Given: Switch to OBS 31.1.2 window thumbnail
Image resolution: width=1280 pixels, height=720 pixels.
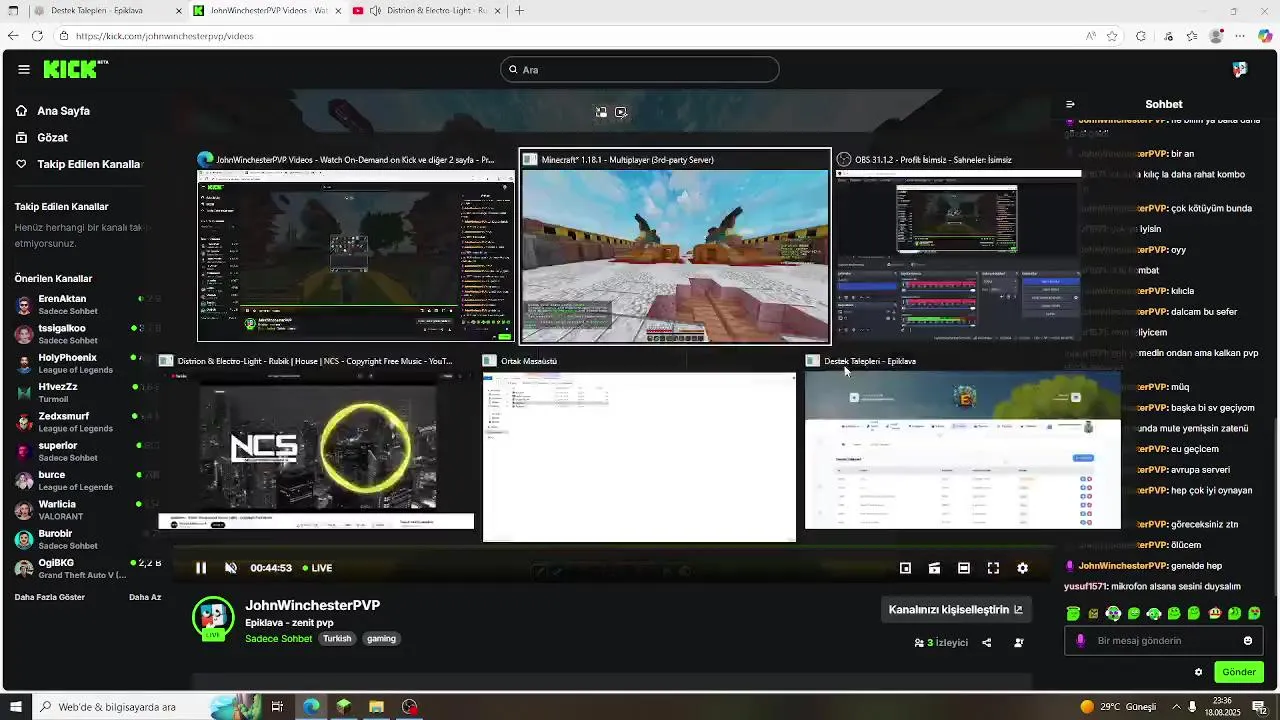Looking at the screenshot, I should 958,247.
